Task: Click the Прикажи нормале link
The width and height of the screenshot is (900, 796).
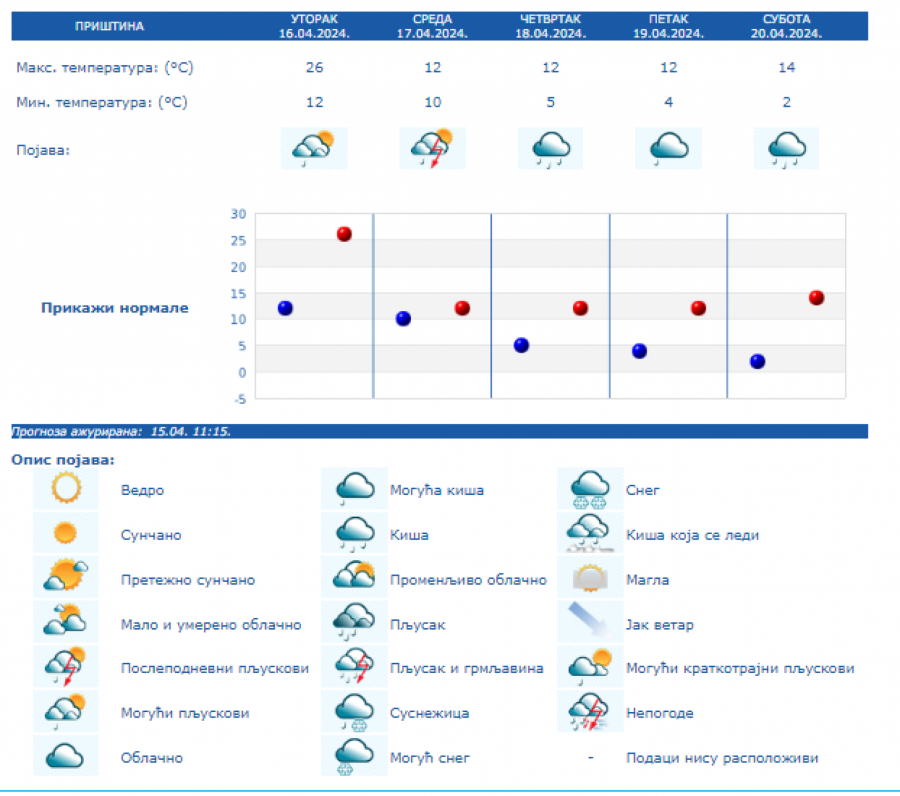Action: (x=115, y=308)
